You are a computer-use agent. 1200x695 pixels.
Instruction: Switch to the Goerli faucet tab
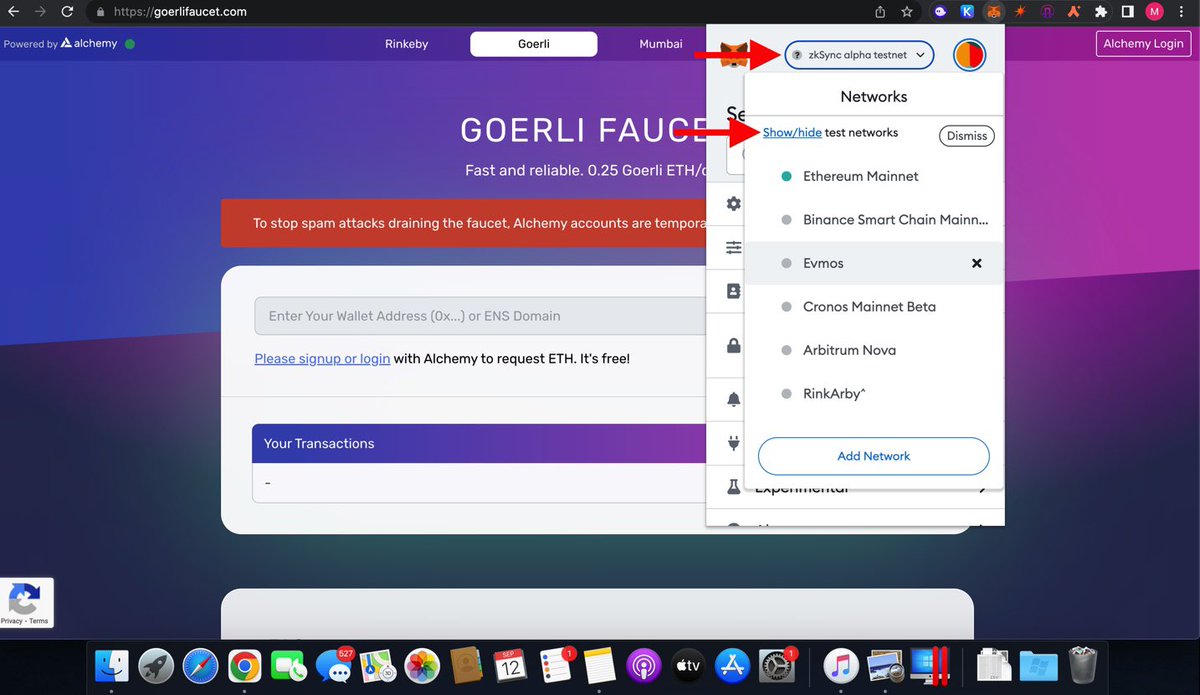pyautogui.click(x=534, y=44)
